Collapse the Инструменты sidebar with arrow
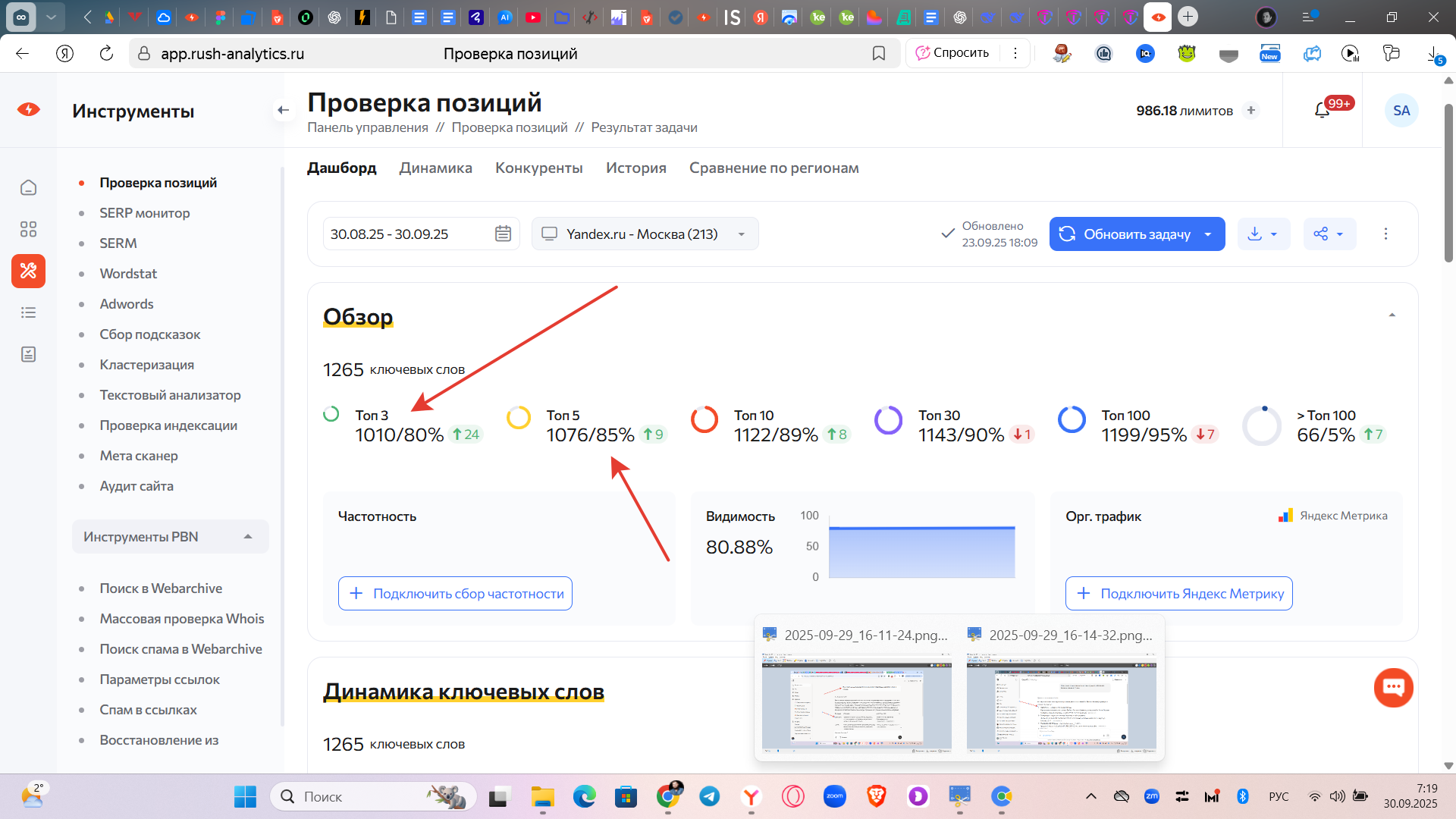This screenshot has width=1456, height=819. tap(283, 111)
